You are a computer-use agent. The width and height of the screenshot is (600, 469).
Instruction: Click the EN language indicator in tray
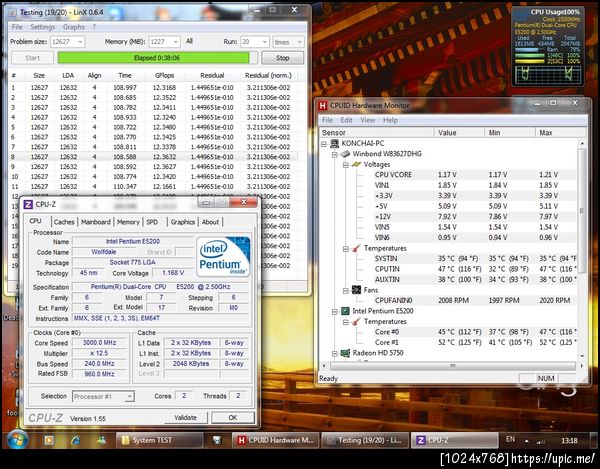tap(510, 439)
